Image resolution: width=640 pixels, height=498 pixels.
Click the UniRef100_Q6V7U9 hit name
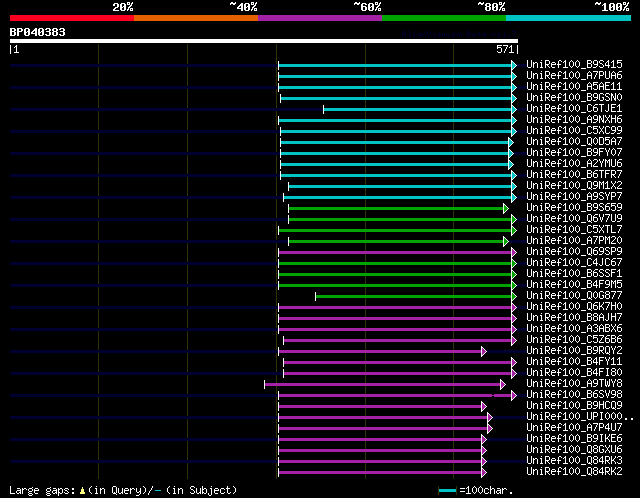pyautogui.click(x=574, y=219)
